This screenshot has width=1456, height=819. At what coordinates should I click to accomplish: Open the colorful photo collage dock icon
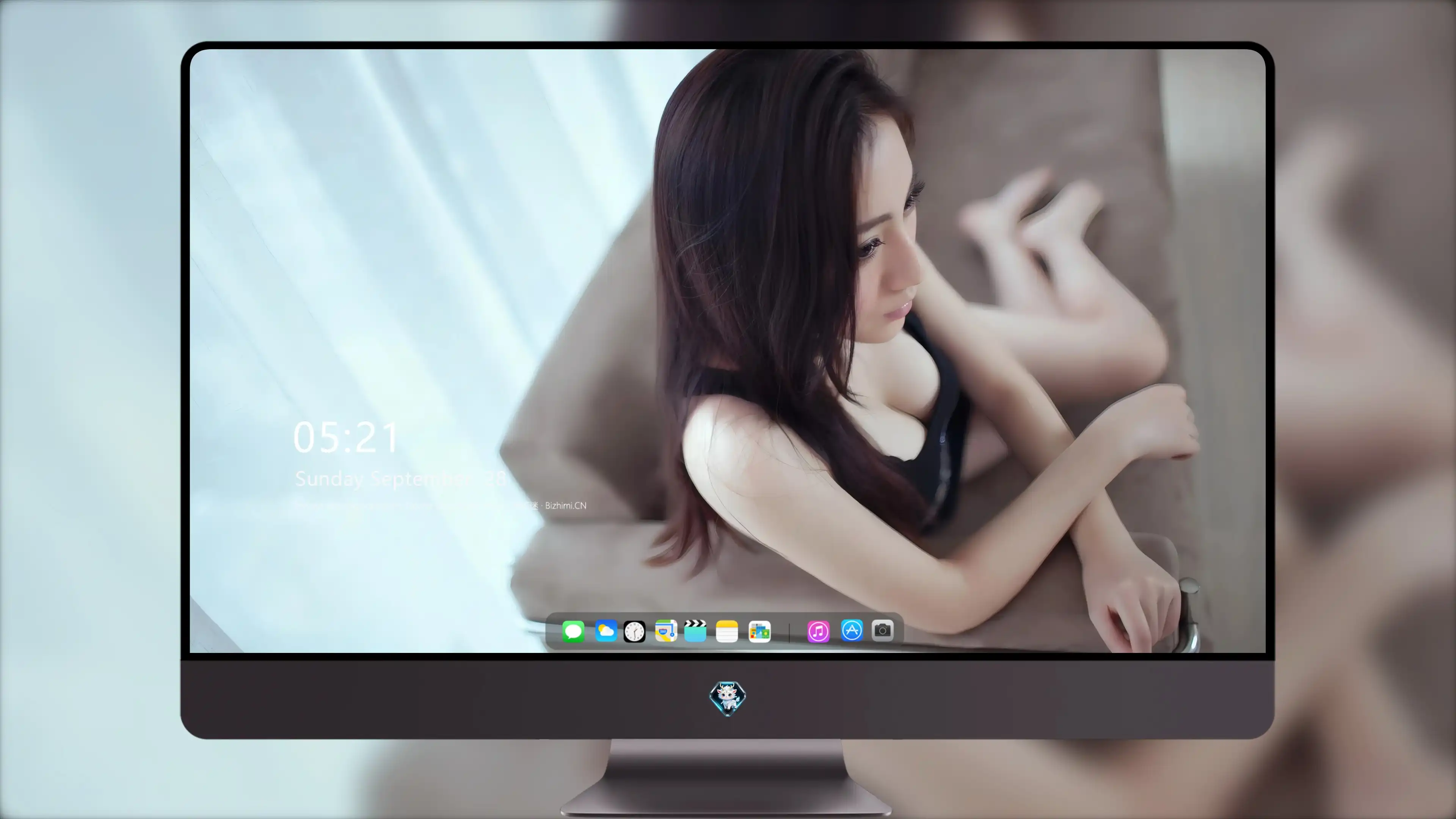(x=759, y=631)
